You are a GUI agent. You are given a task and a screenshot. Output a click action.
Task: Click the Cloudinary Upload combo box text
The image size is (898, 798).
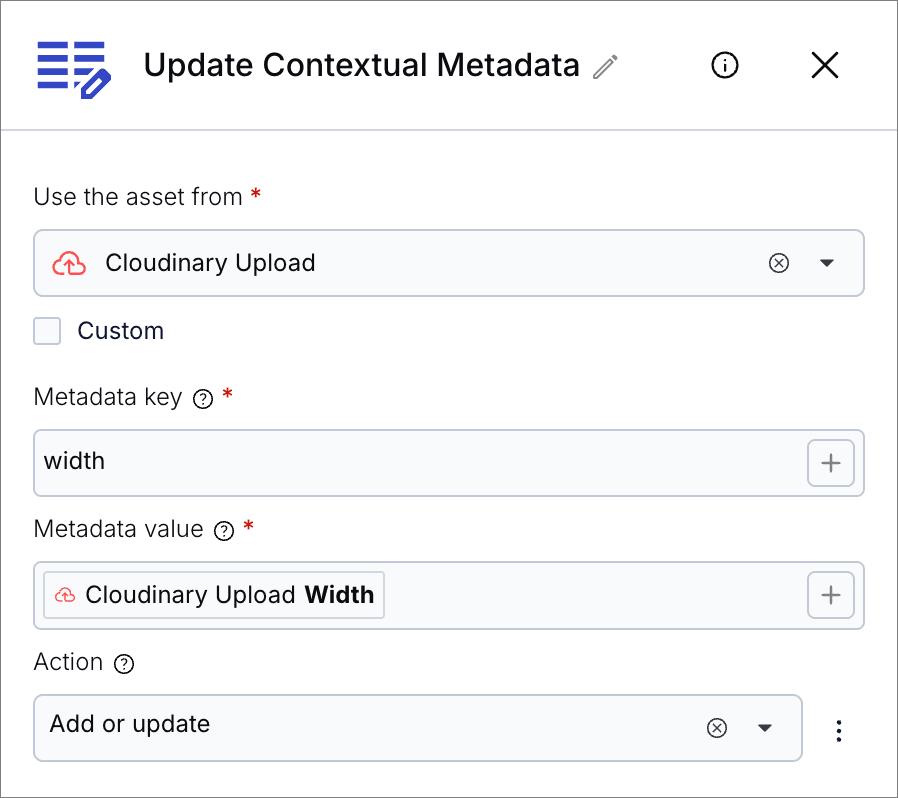(x=210, y=263)
